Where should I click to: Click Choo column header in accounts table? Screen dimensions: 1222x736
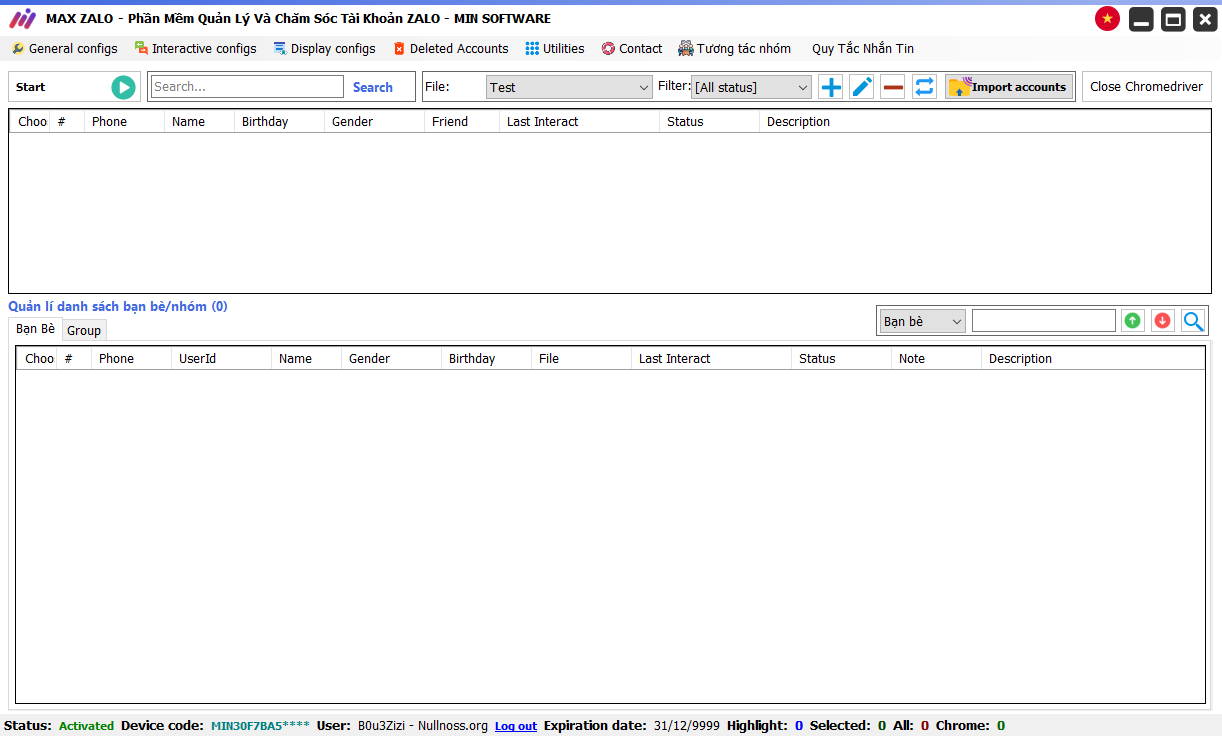tap(32, 122)
